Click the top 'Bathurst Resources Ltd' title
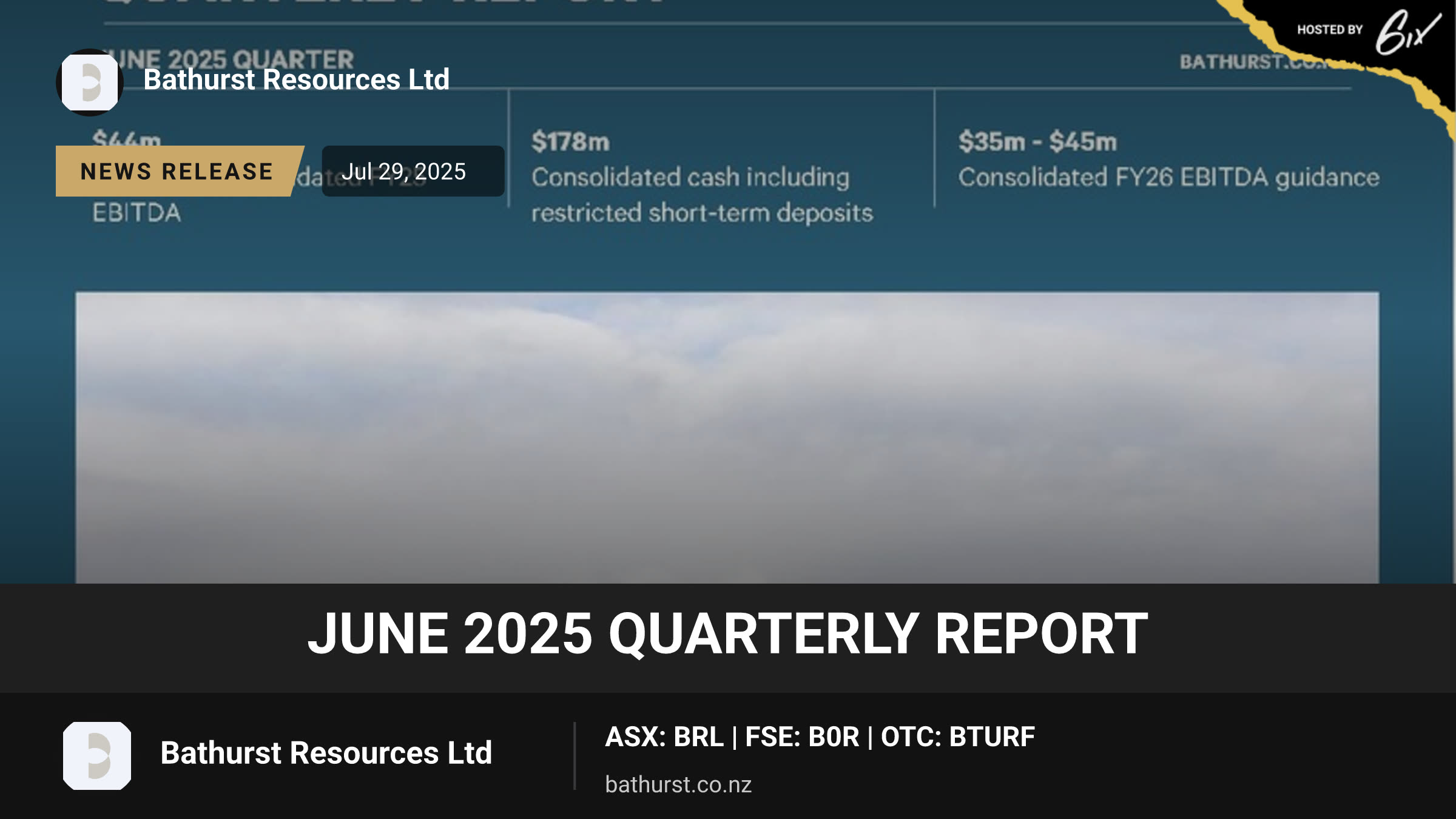Viewport: 1456px width, 819px height. click(x=297, y=79)
